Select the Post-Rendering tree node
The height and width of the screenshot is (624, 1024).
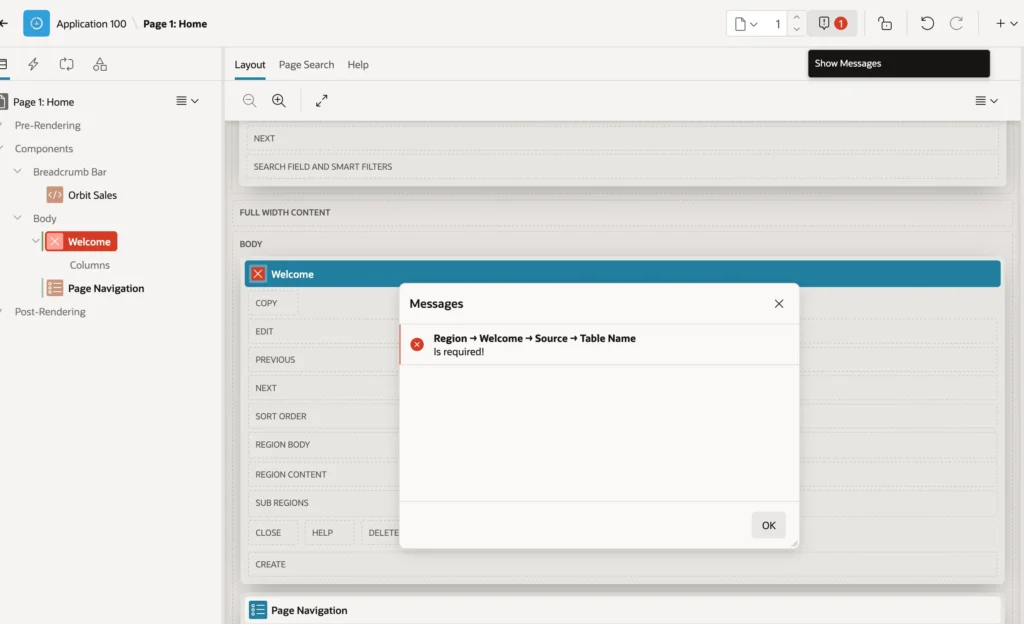(50, 312)
